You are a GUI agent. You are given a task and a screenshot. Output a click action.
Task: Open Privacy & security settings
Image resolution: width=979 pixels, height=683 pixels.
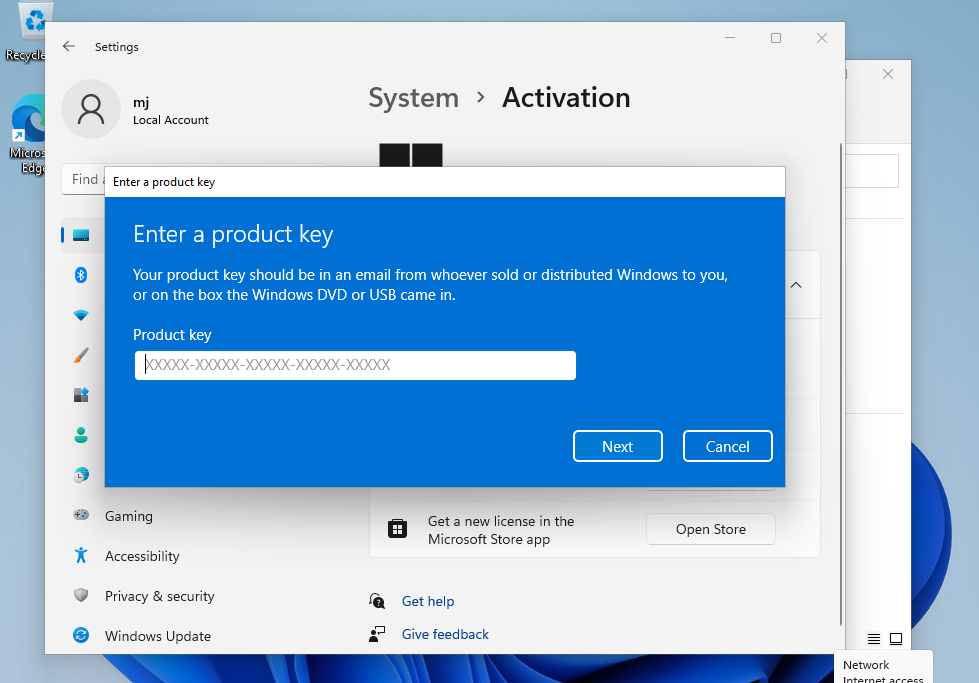pos(81,596)
